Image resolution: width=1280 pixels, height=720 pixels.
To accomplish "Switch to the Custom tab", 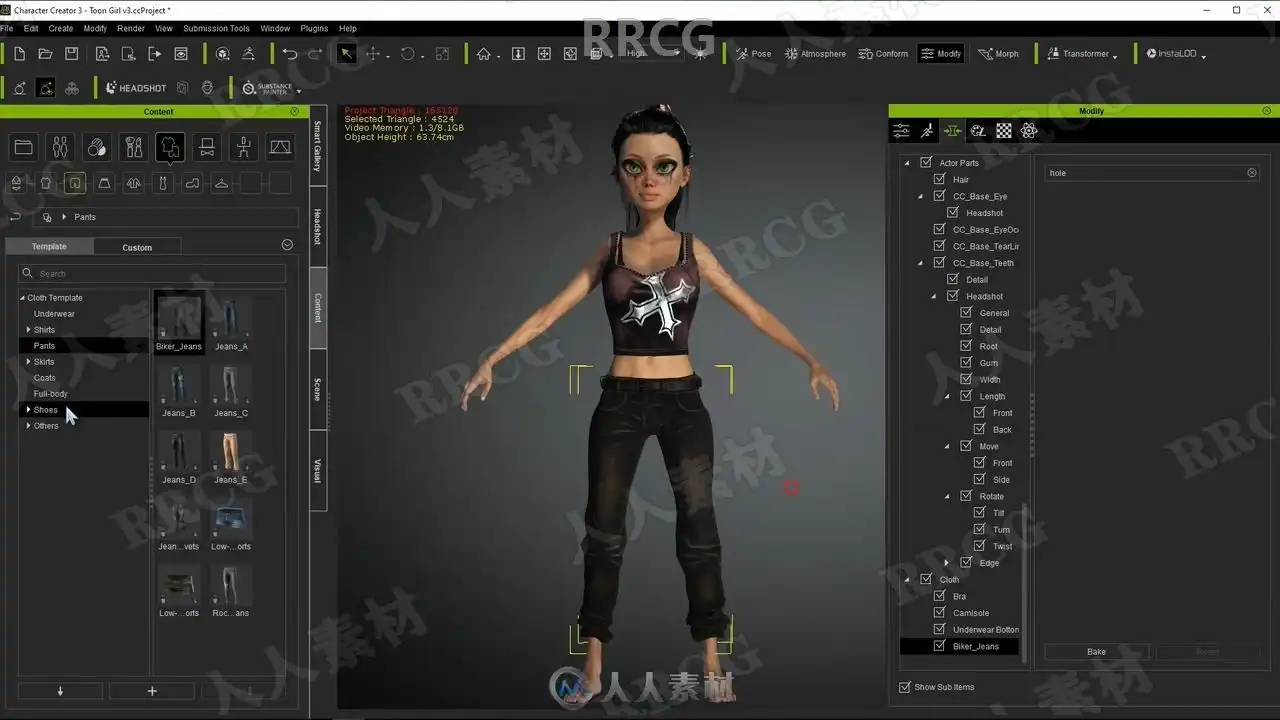I will [x=137, y=247].
